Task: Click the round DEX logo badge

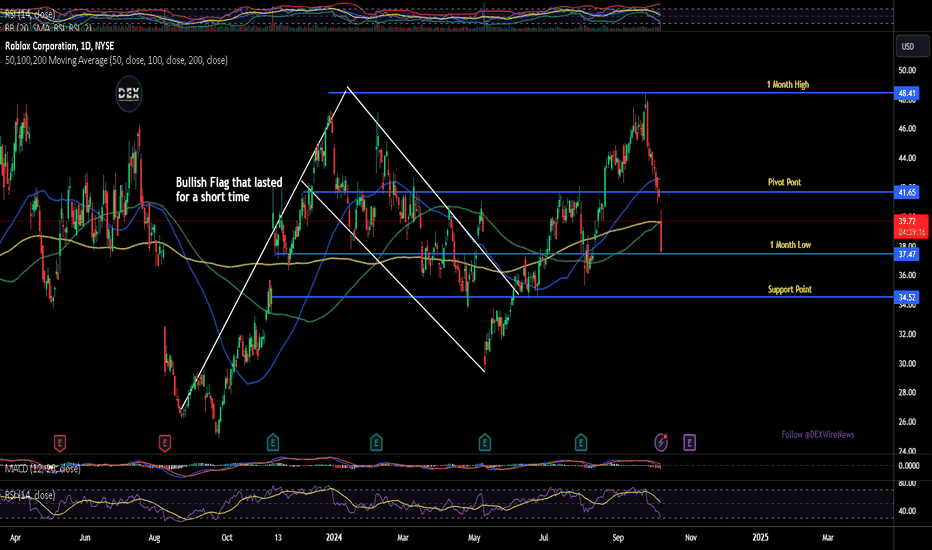Action: (x=128, y=94)
